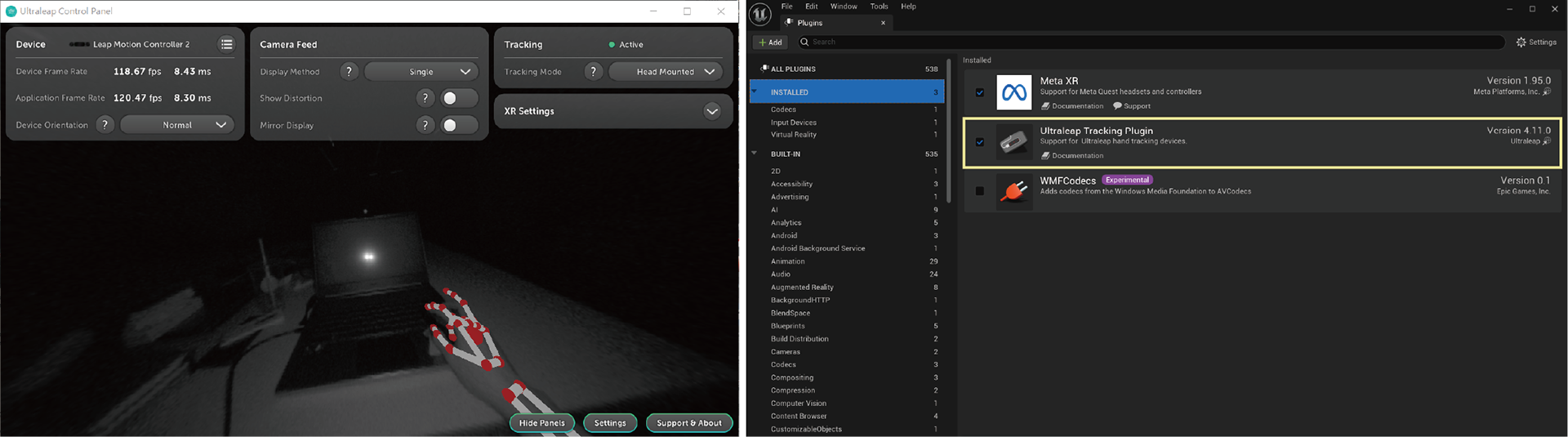Open the Window menu in Unreal
Viewport: 1568px width, 437px height.
(x=844, y=7)
